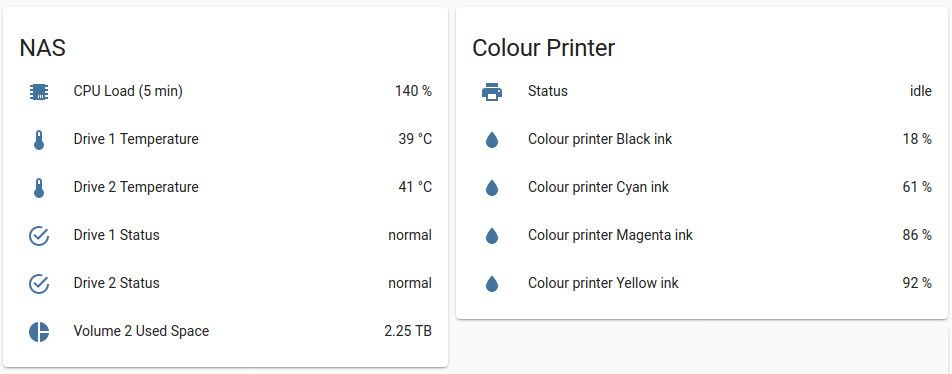Click the Drive 1 Status checkmark icon
Screen dimensions: 952x374
click(x=39, y=236)
